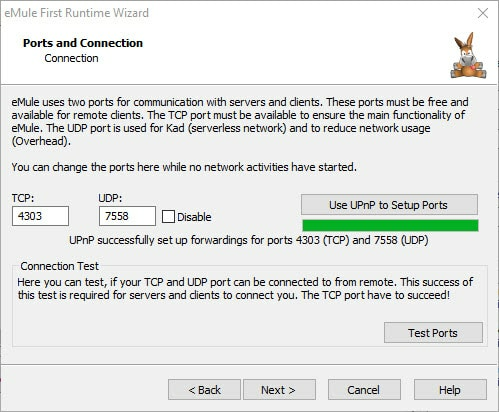Click the Disable label next to the UDP field
499x412 pixels.
click(x=194, y=217)
